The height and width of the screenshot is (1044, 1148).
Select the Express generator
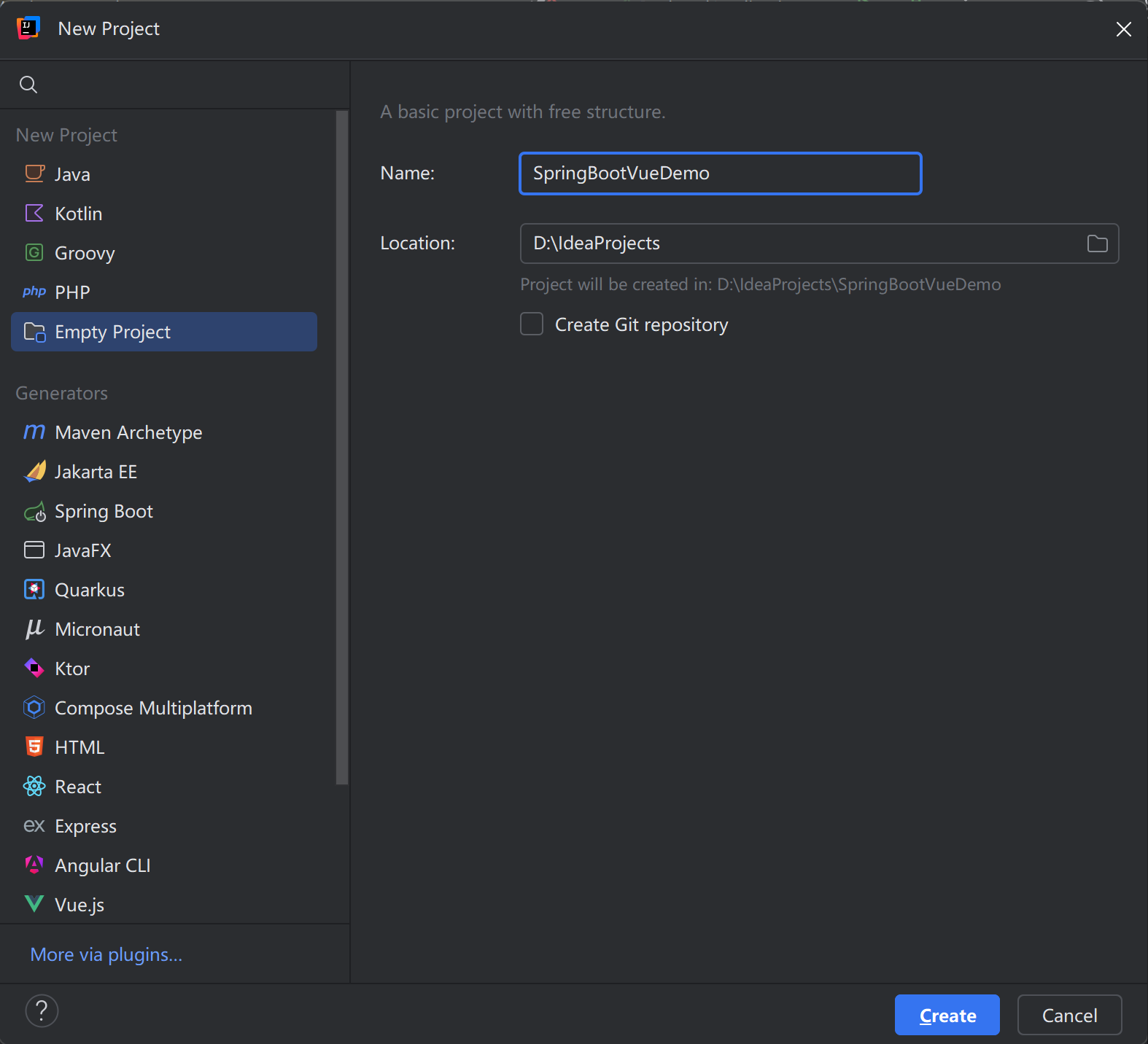coord(164,826)
